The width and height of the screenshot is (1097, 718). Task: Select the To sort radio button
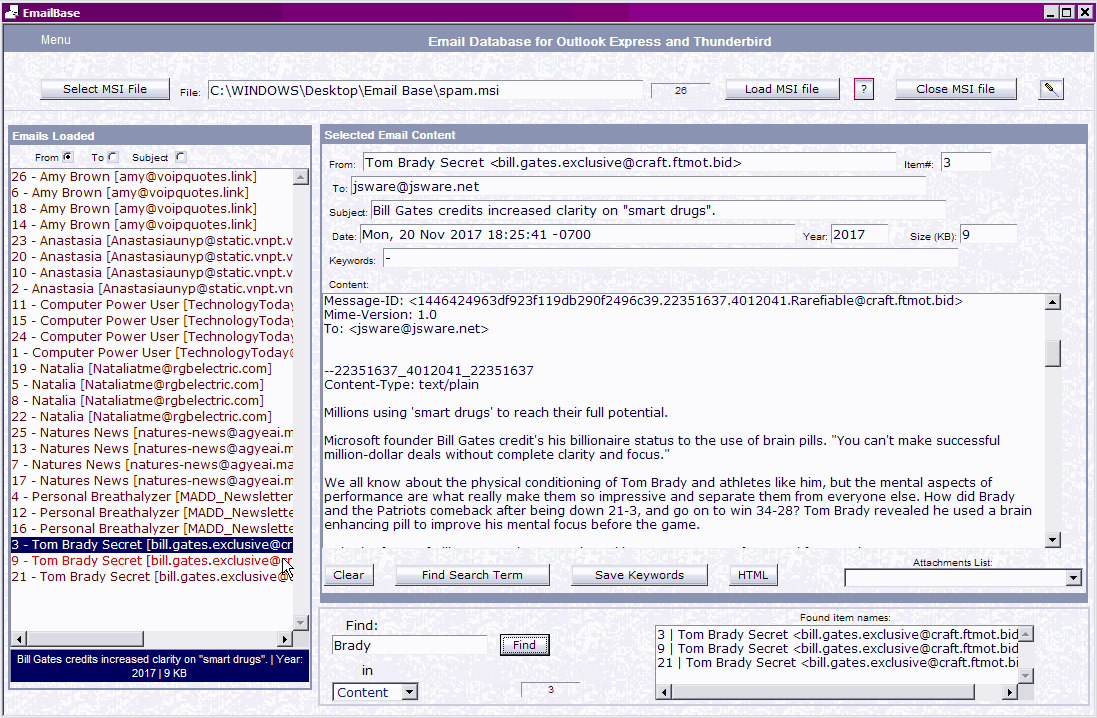coord(113,157)
